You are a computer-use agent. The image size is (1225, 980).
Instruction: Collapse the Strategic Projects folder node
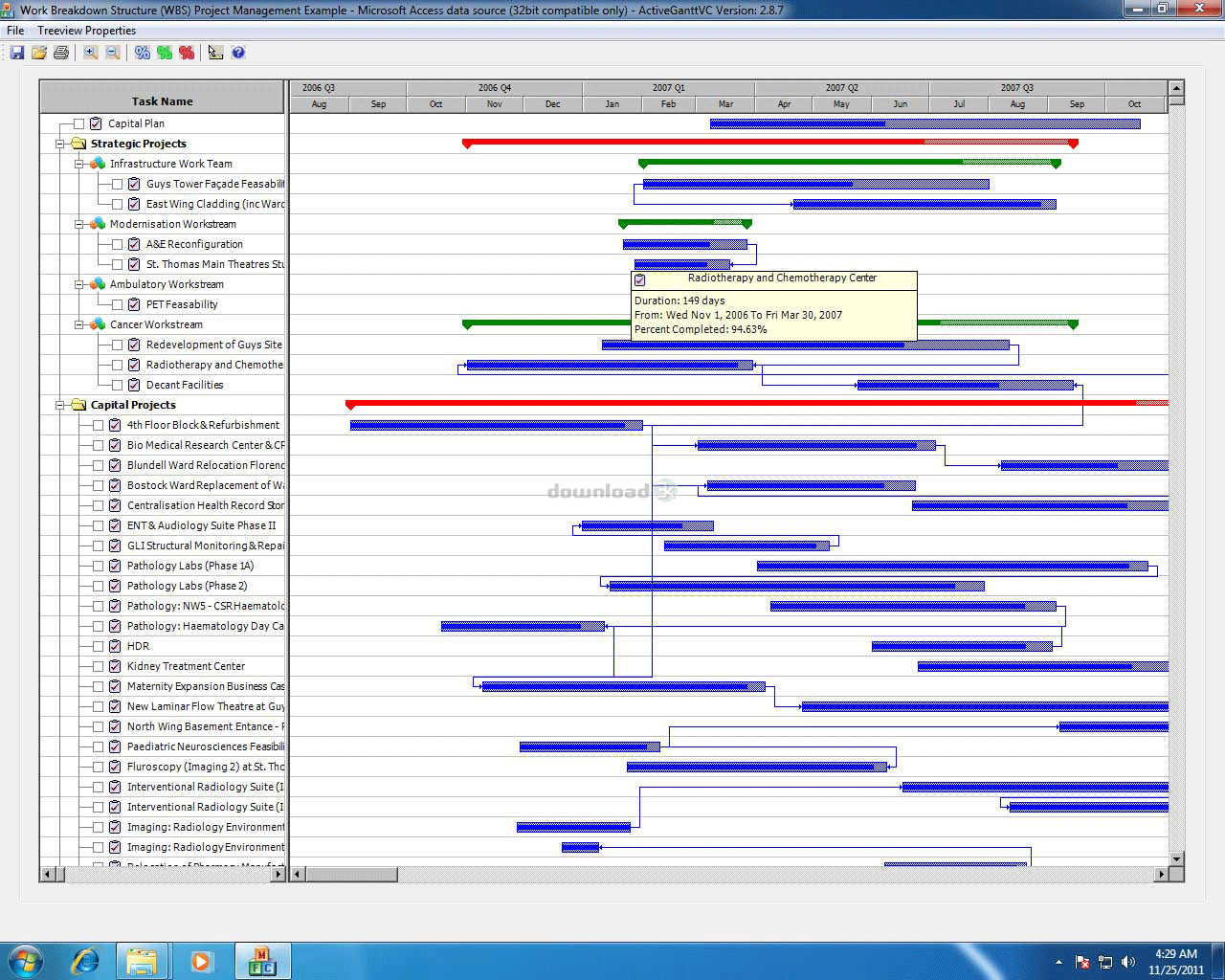pos(60,144)
